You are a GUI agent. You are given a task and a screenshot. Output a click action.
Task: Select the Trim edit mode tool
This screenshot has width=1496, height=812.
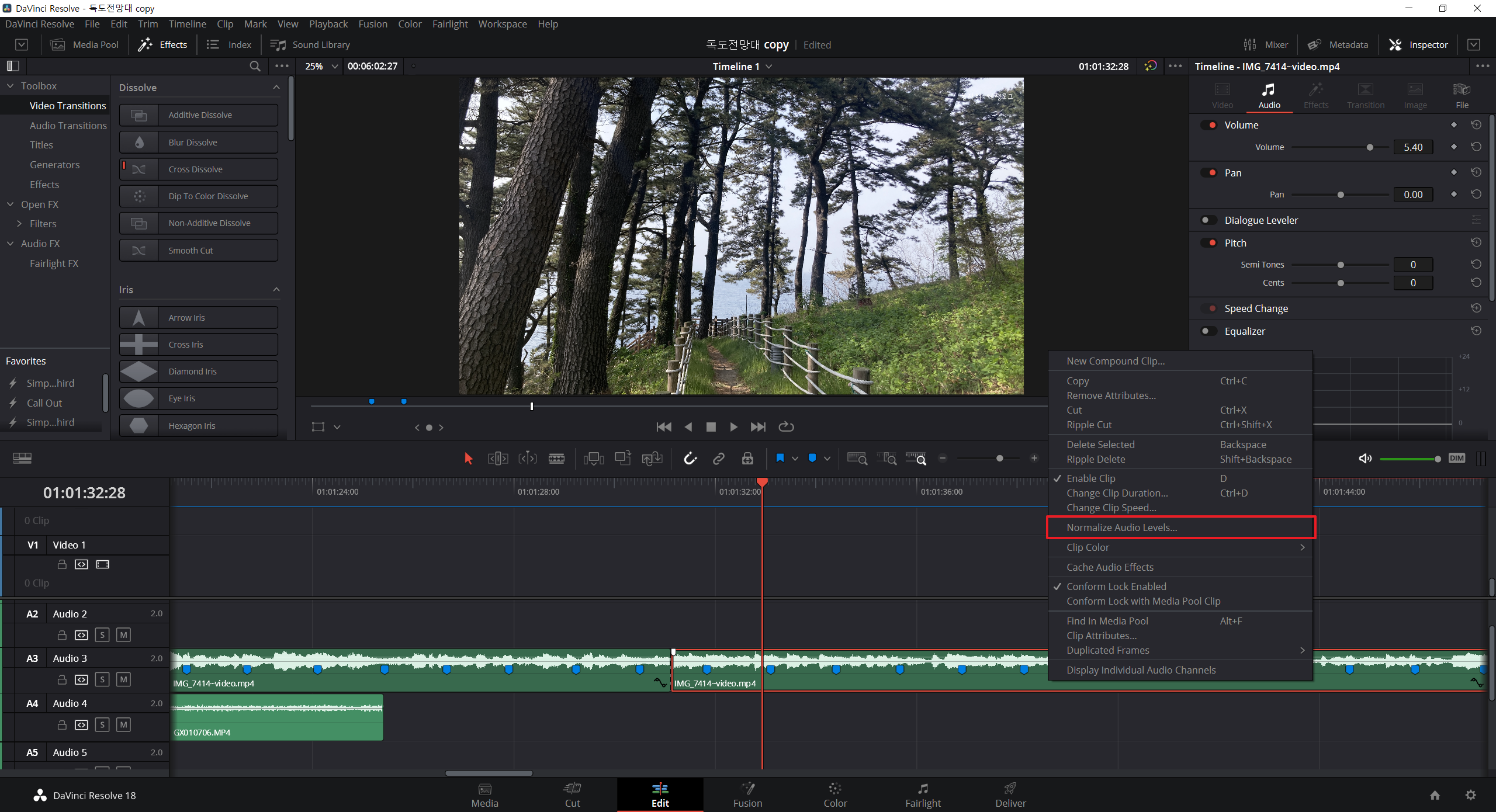coord(498,459)
